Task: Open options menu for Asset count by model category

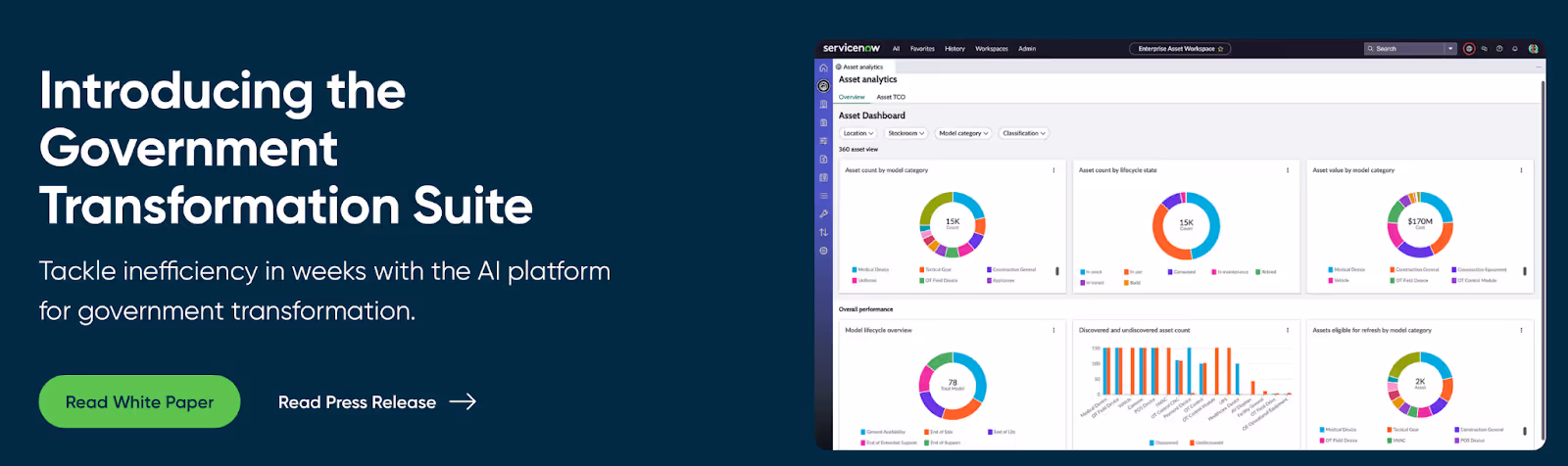Action: (x=1054, y=170)
